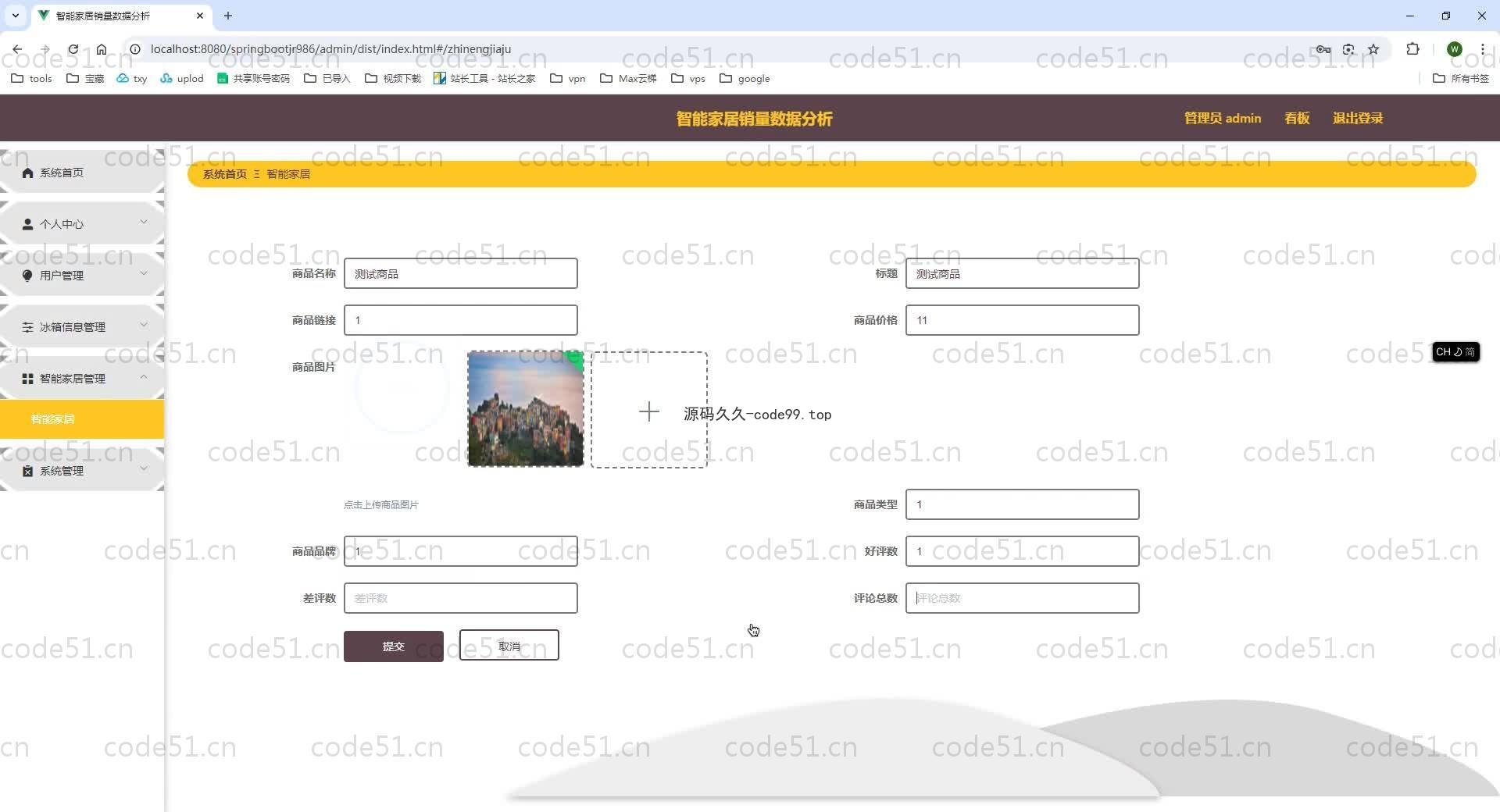Expand the 系统管理 sidebar menu
The width and height of the screenshot is (1500, 812).
(x=82, y=471)
